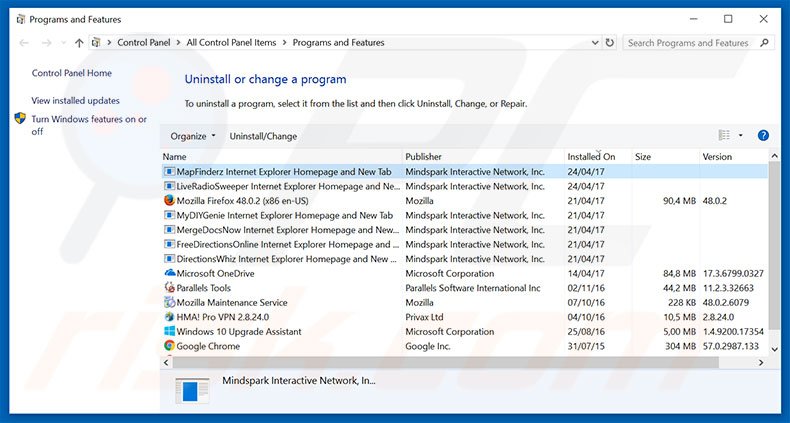Open the Organize dropdown menu
Viewport: 790px width, 423px height.
click(192, 136)
